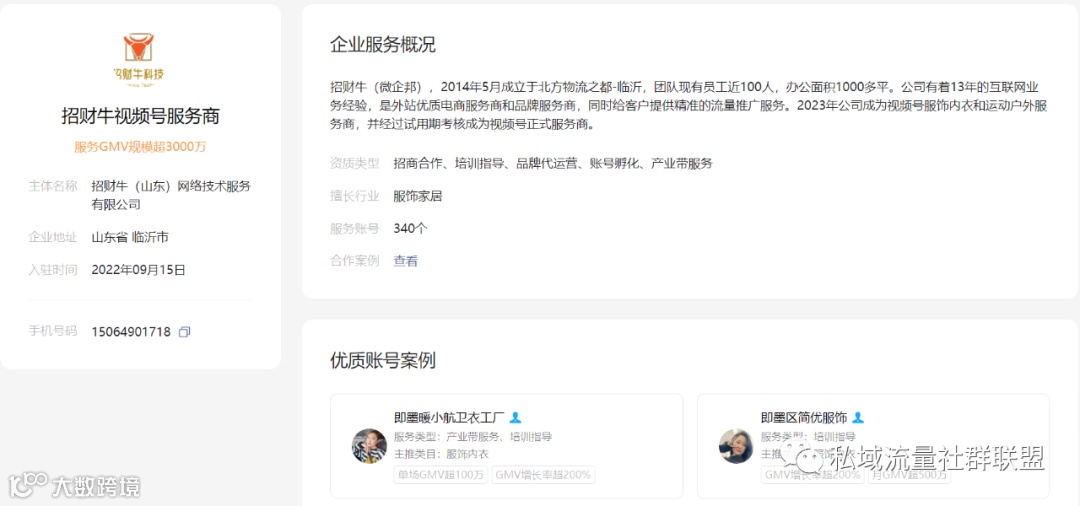
Task: Select the 招财牛视频号服务商 title
Action: coord(141,116)
